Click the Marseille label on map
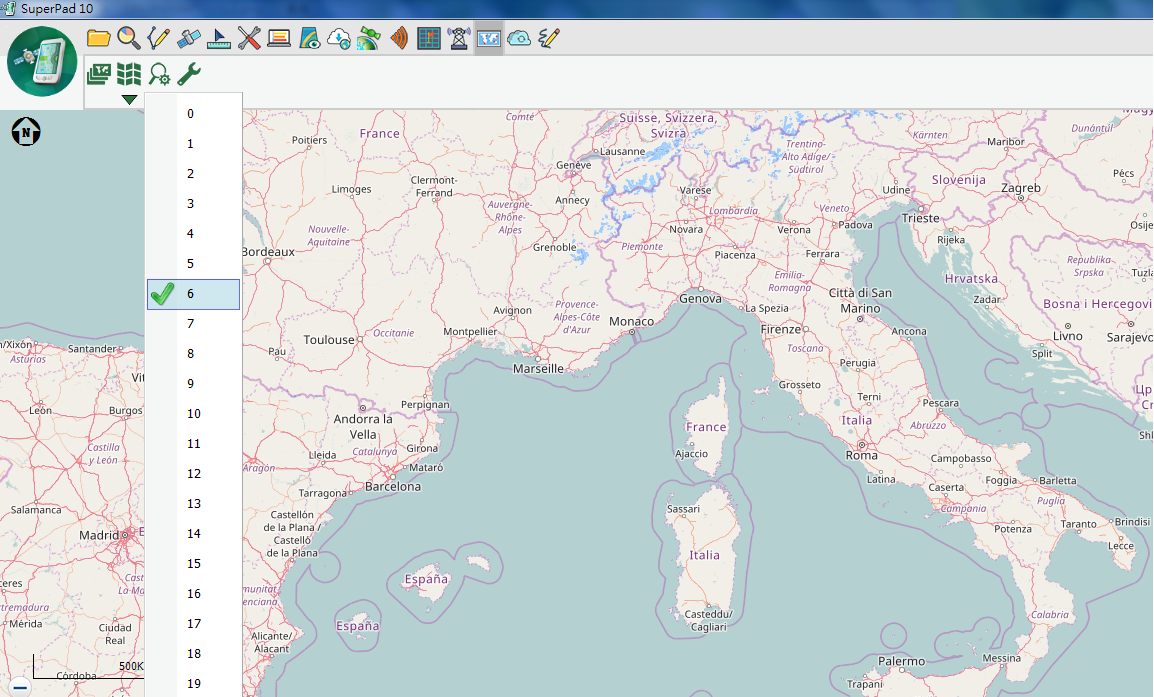 pyautogui.click(x=538, y=369)
